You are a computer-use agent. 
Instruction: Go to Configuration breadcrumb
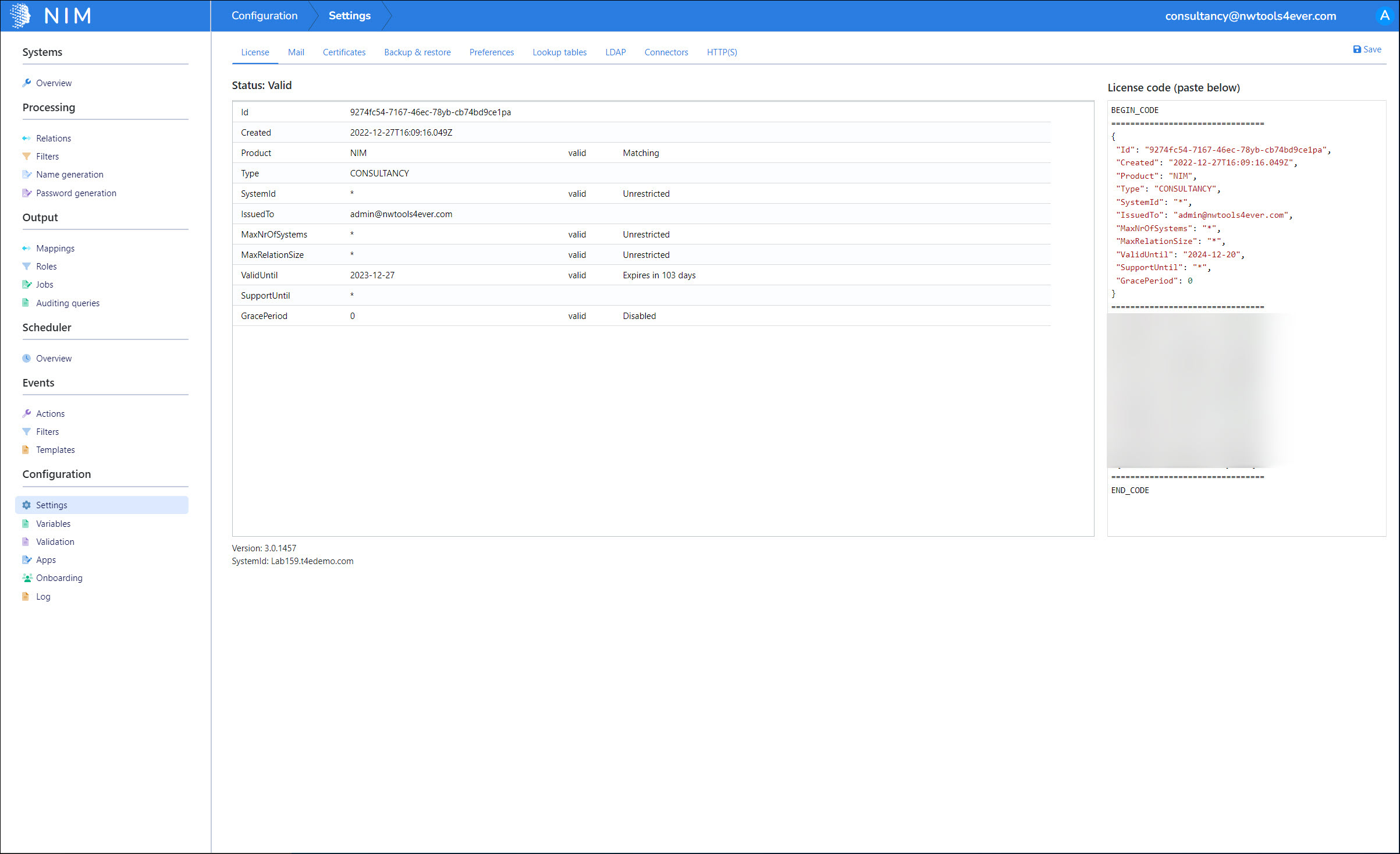click(264, 16)
